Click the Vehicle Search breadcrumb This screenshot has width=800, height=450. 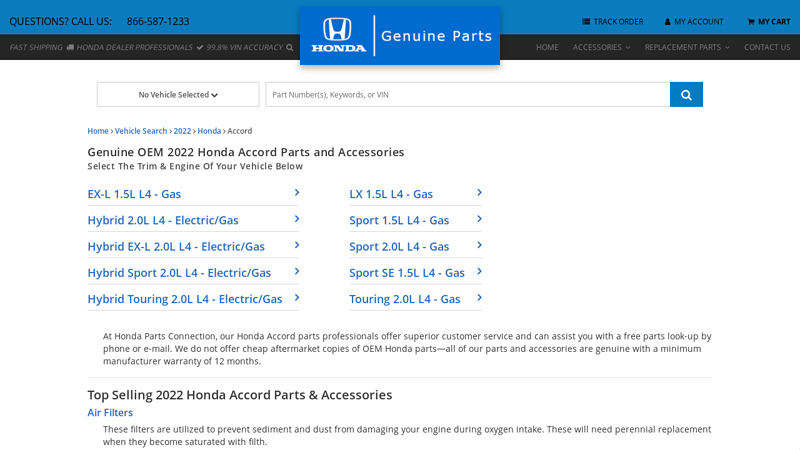(141, 131)
